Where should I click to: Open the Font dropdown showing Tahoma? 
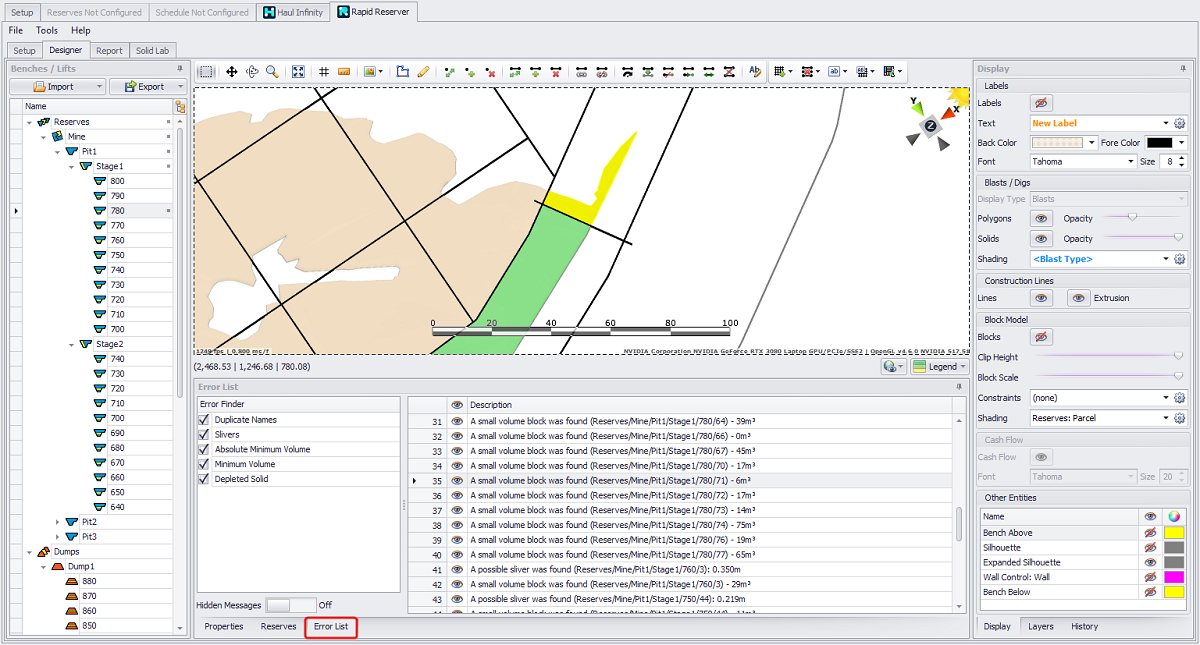click(x=1083, y=162)
